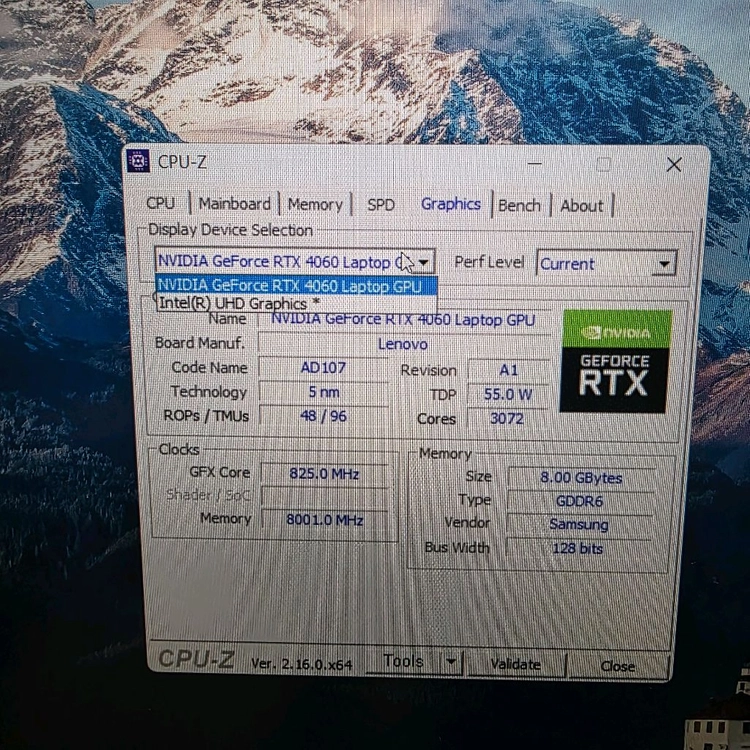The image size is (750, 750).
Task: Switch to the SPD tab
Action: pyautogui.click(x=381, y=205)
